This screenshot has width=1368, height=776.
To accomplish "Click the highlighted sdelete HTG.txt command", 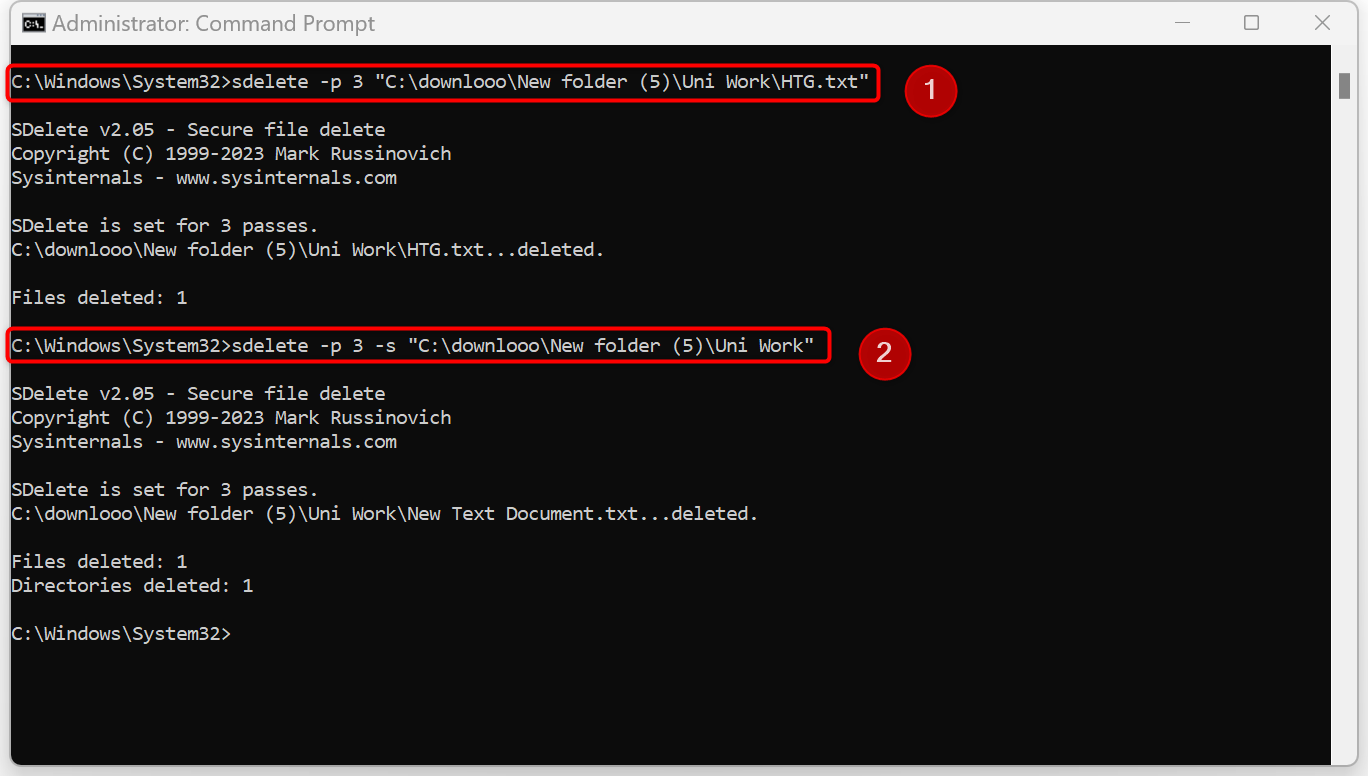I will point(444,82).
